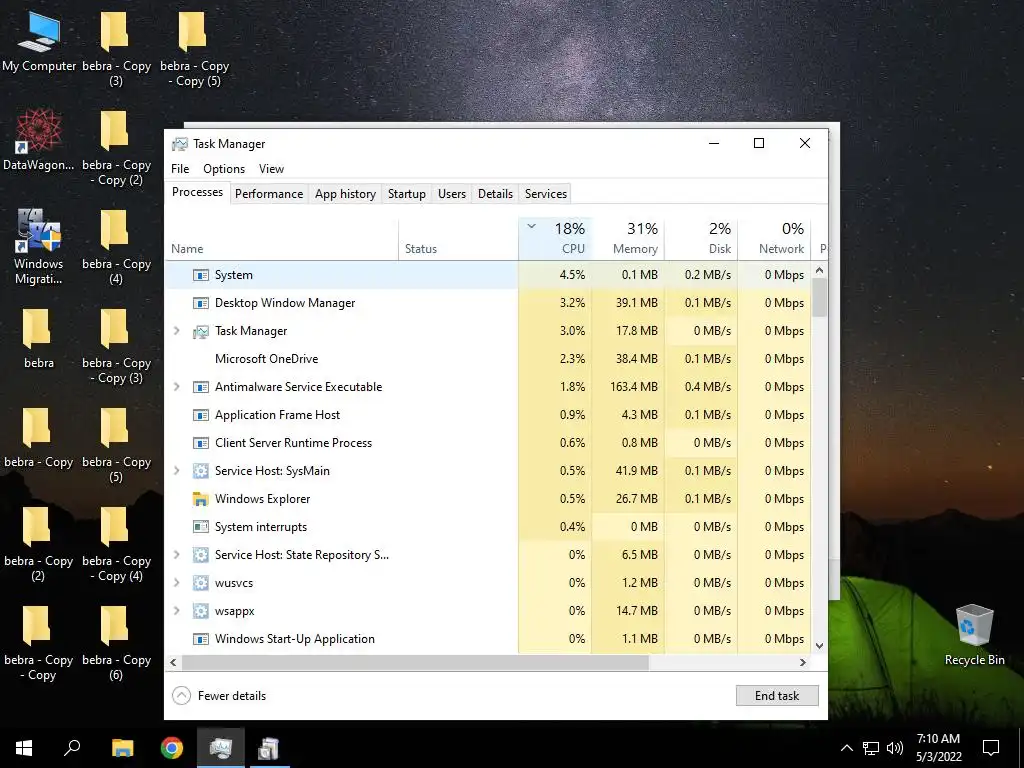Sort processes by Status column
This screenshot has width=1024, height=768.
[458, 238]
